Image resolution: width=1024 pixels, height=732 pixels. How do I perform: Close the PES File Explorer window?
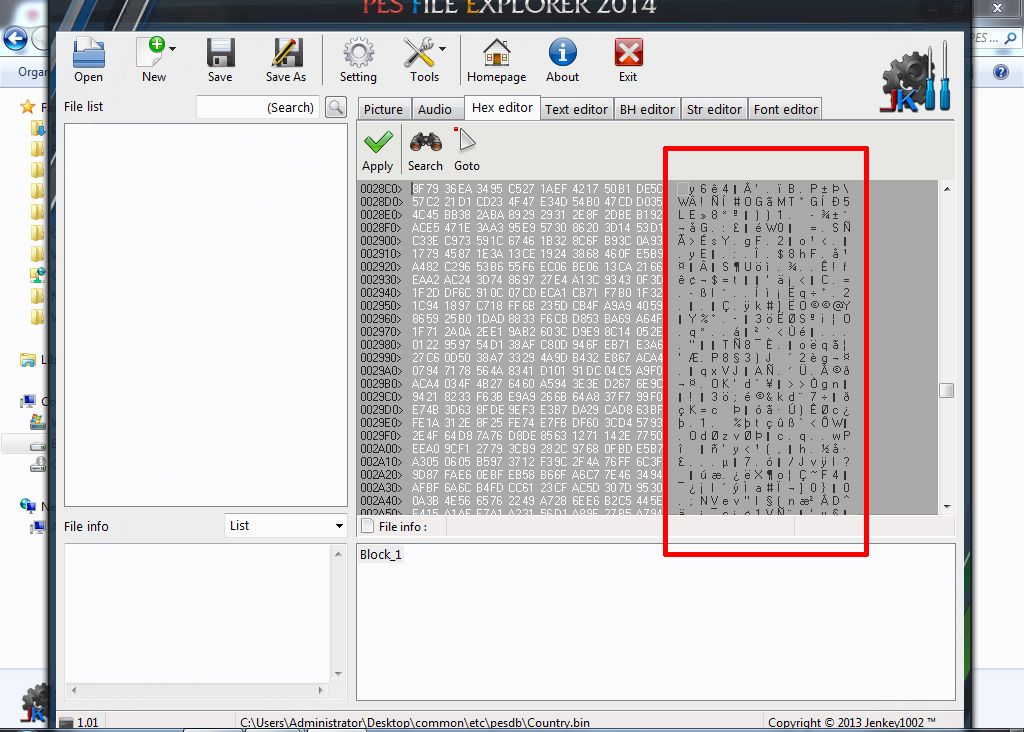click(x=997, y=8)
